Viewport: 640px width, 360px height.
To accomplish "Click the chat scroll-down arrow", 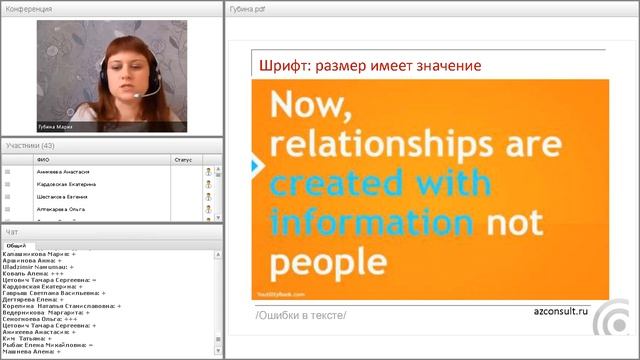I will click(x=218, y=351).
